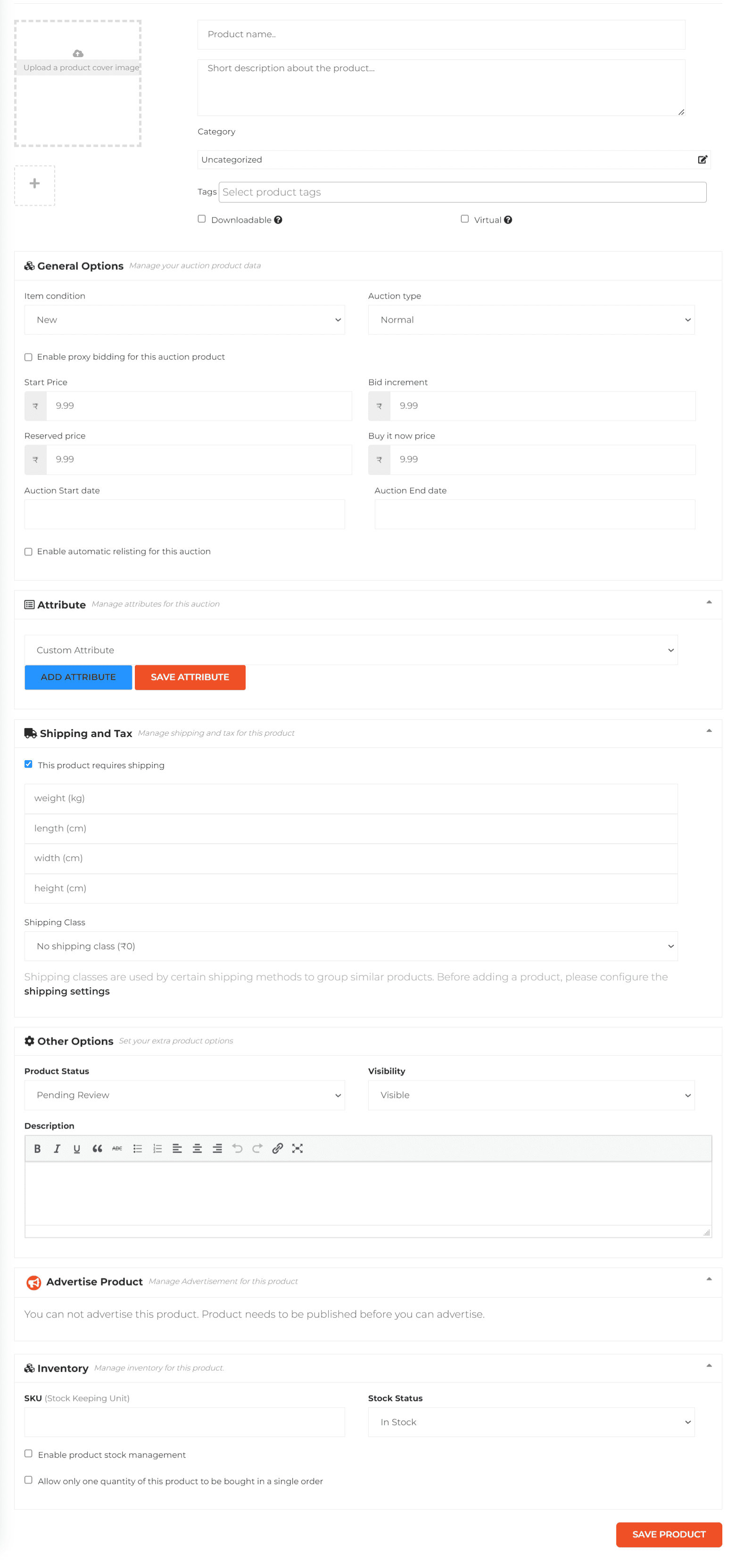The width and height of the screenshot is (736, 1568).
Task: Click the Add Attribute button
Action: (x=78, y=677)
